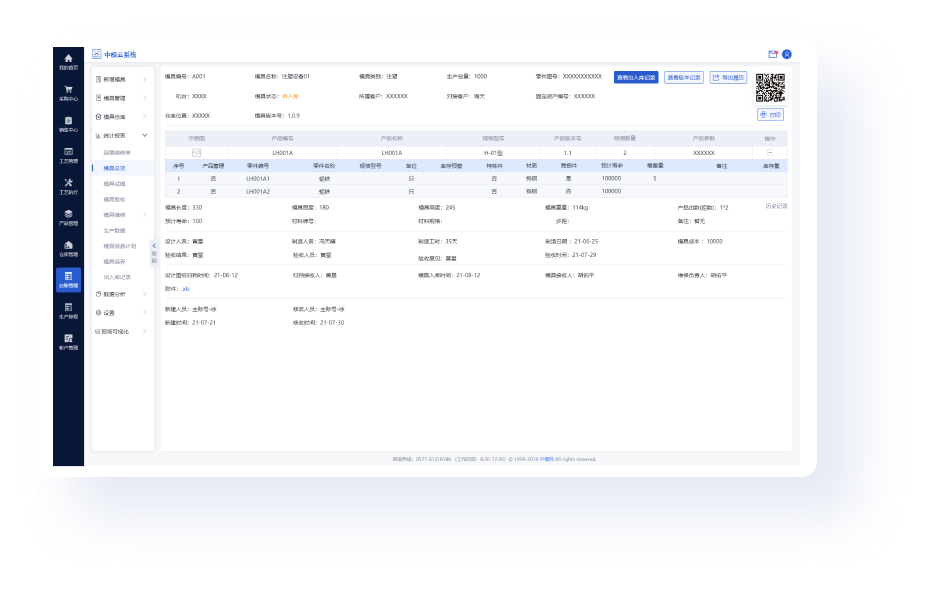Select 模具维修 submenu item
The image size is (930, 590).
114,215
